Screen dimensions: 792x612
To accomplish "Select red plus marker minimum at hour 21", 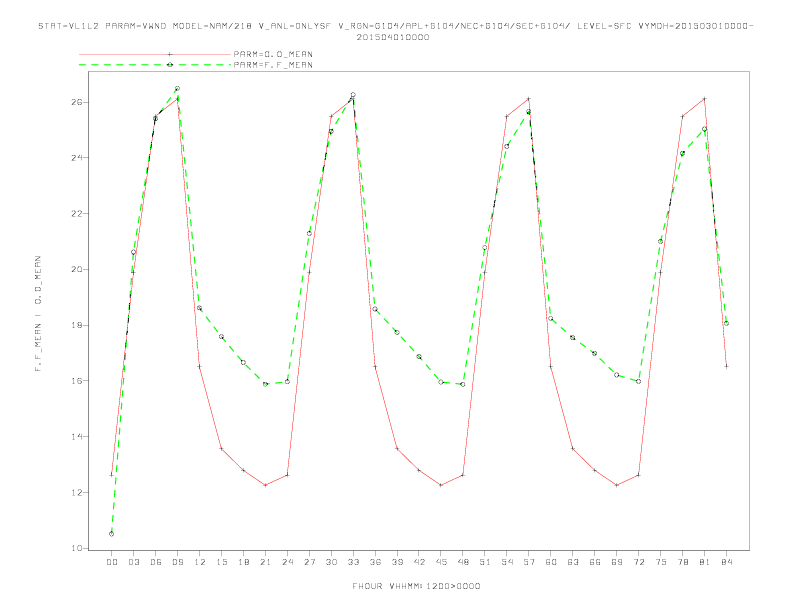I will coord(265,485).
